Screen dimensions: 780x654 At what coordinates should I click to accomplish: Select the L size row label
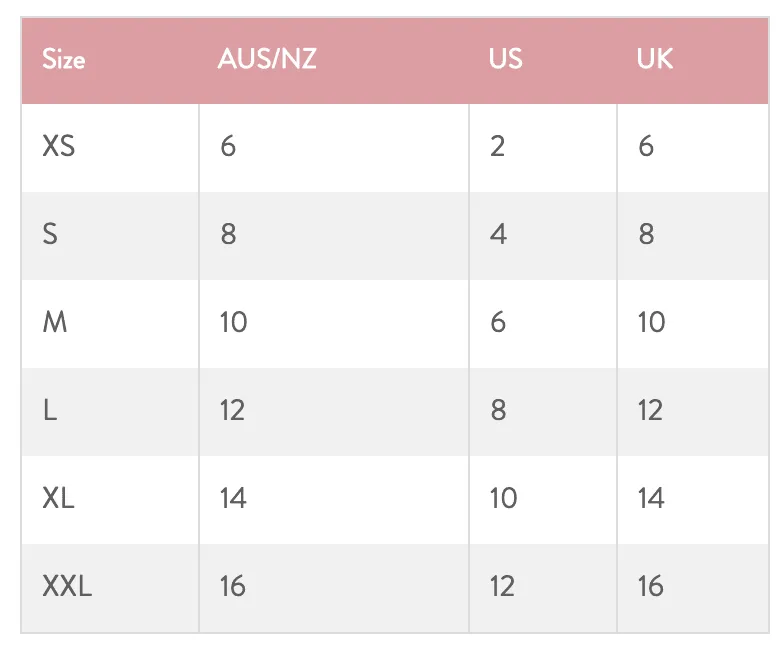pyautogui.click(x=50, y=410)
